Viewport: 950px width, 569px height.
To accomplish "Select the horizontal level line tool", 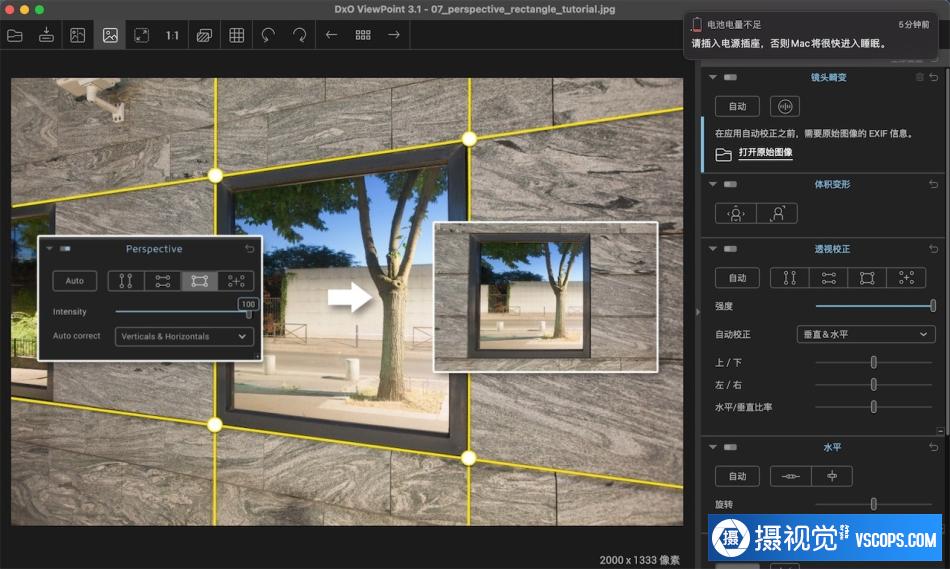I will click(791, 476).
